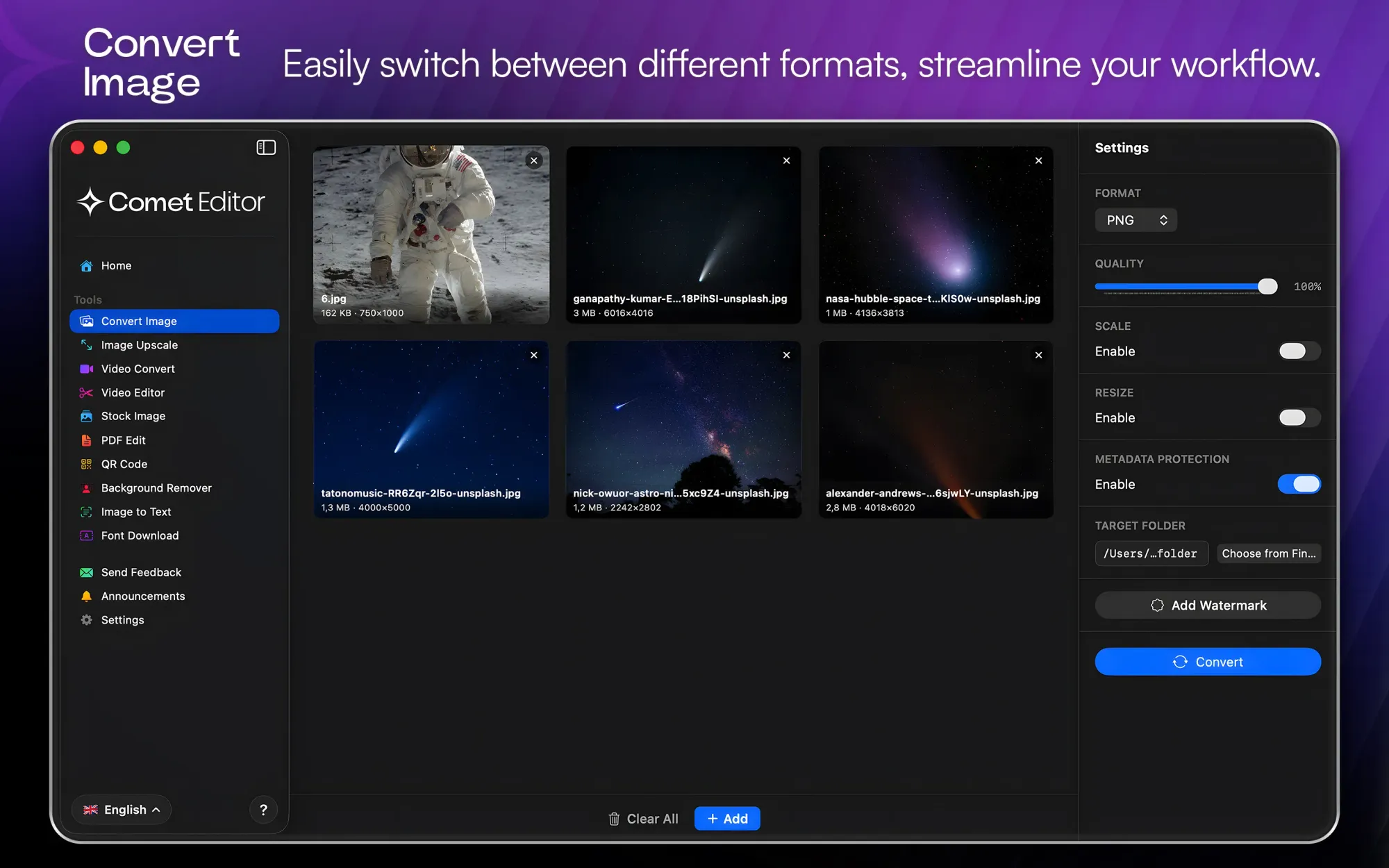Open the QR Code tool icon

pyautogui.click(x=86, y=464)
